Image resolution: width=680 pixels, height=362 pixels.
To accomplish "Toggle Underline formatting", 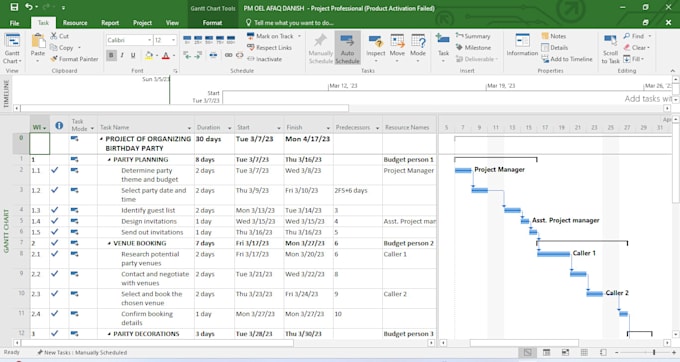I will click(133, 55).
